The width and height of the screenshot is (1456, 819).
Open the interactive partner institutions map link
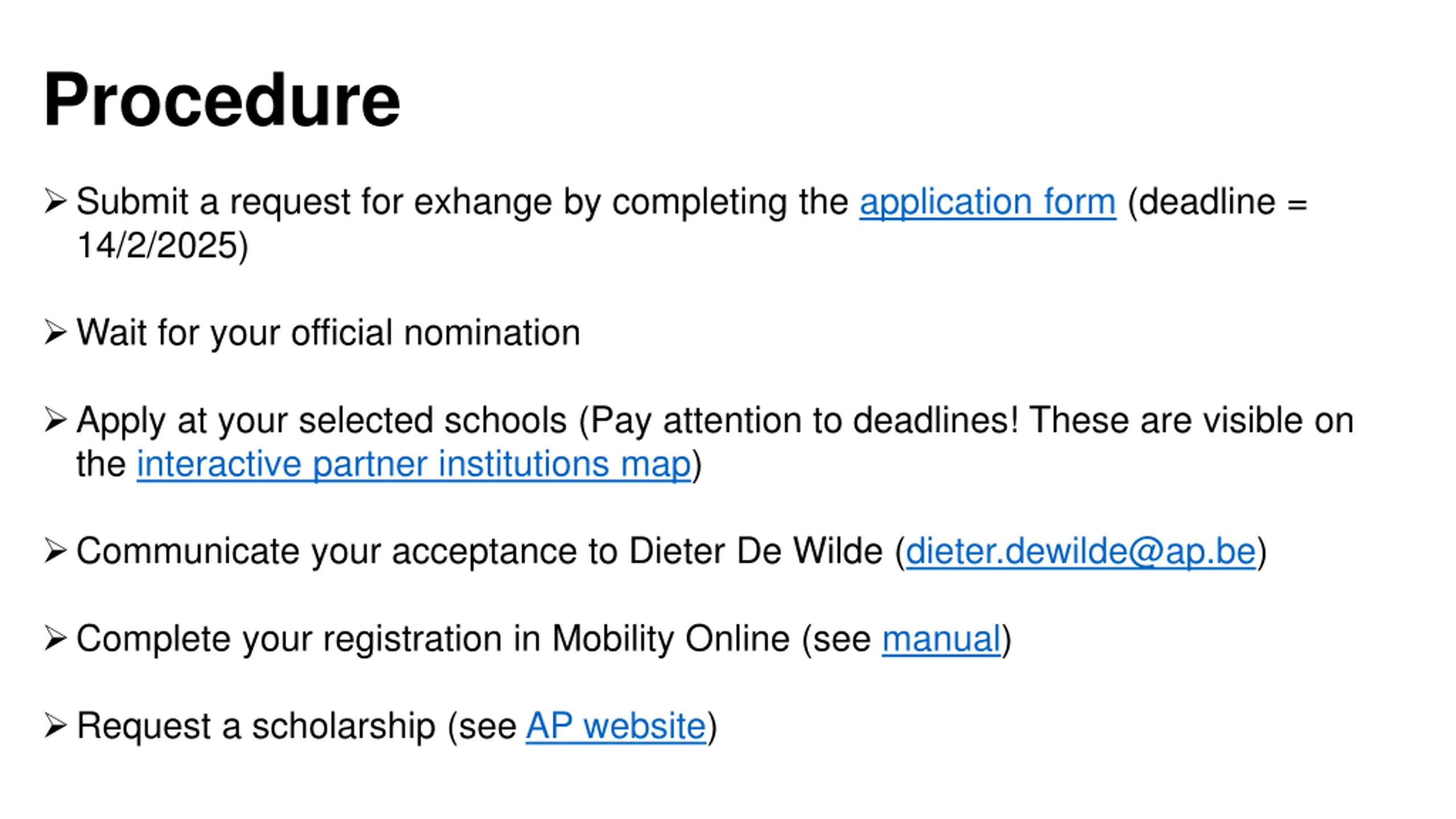[x=413, y=464]
